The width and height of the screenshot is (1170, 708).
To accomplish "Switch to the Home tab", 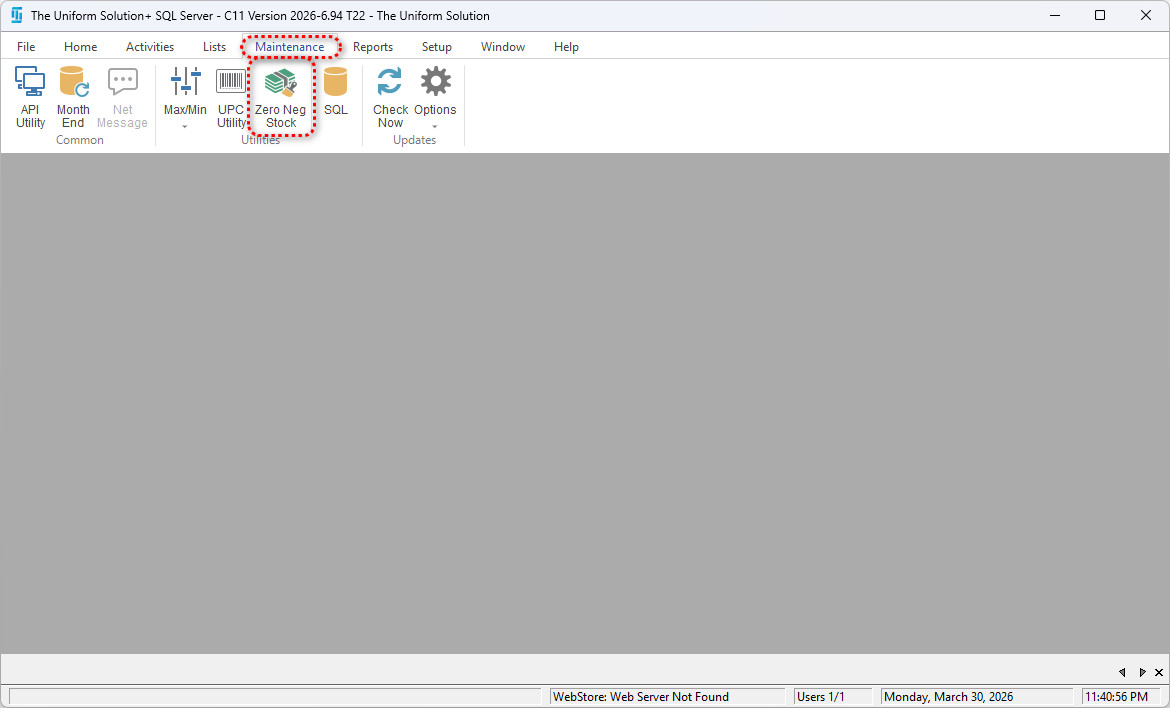I will (x=81, y=47).
